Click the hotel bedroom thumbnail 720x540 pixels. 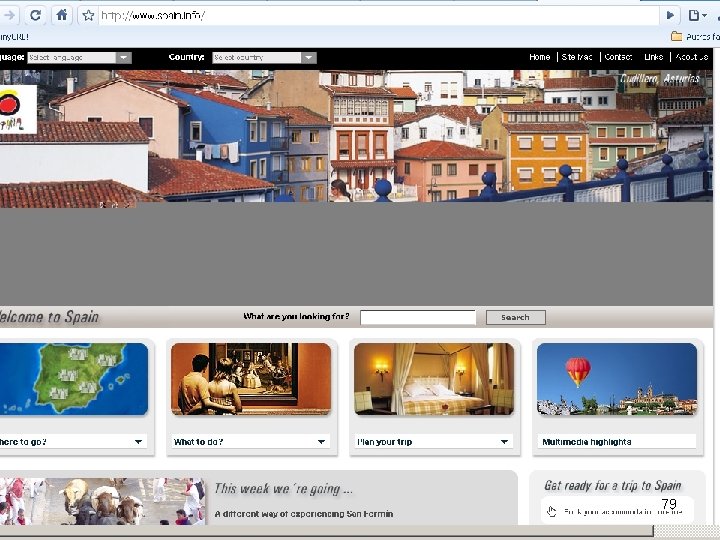click(x=434, y=379)
